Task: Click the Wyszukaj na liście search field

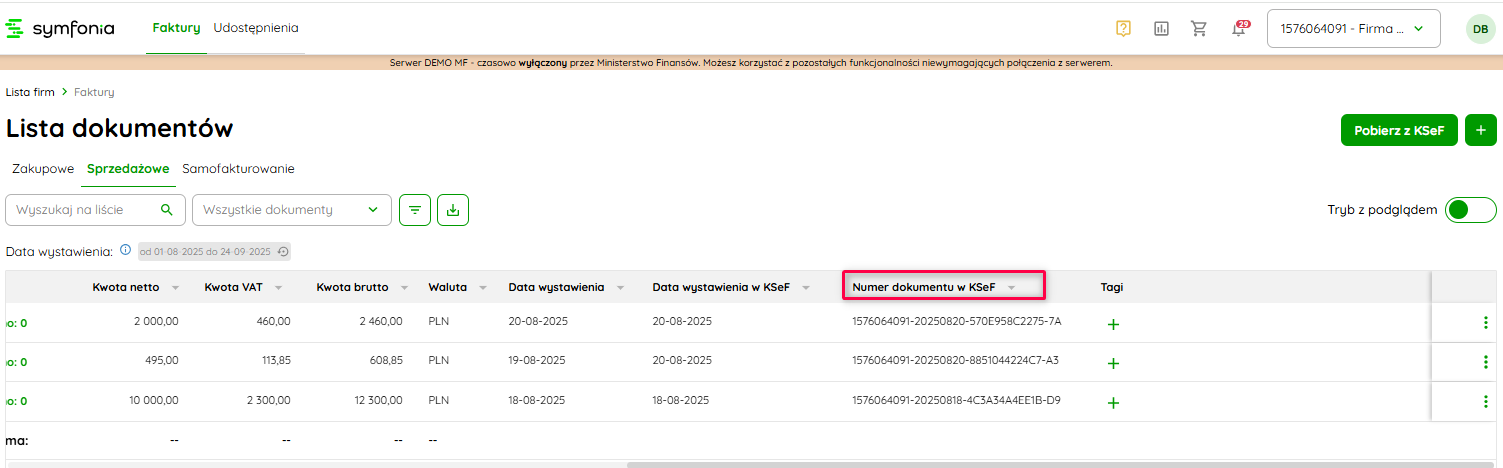Action: [85, 210]
